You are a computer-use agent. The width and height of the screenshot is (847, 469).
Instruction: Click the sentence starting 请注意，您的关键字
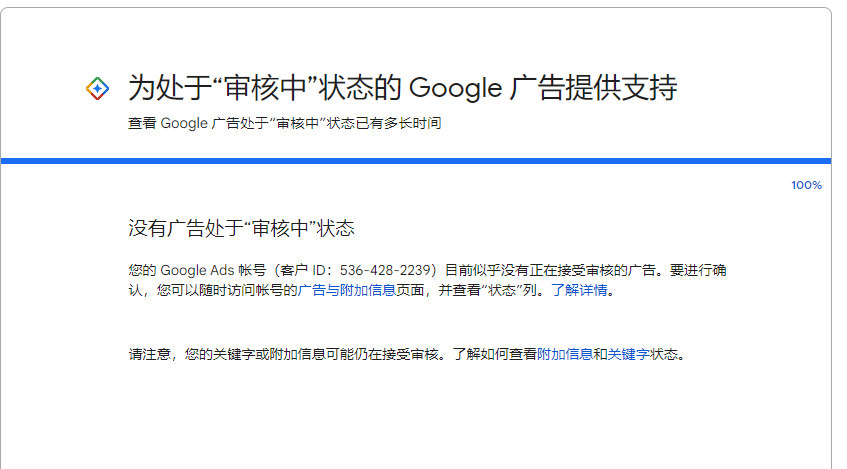pyautogui.click(x=407, y=354)
